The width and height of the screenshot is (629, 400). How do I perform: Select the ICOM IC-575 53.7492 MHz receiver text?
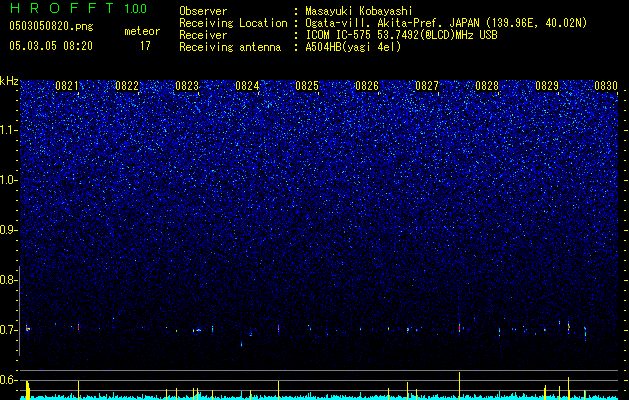click(401, 35)
